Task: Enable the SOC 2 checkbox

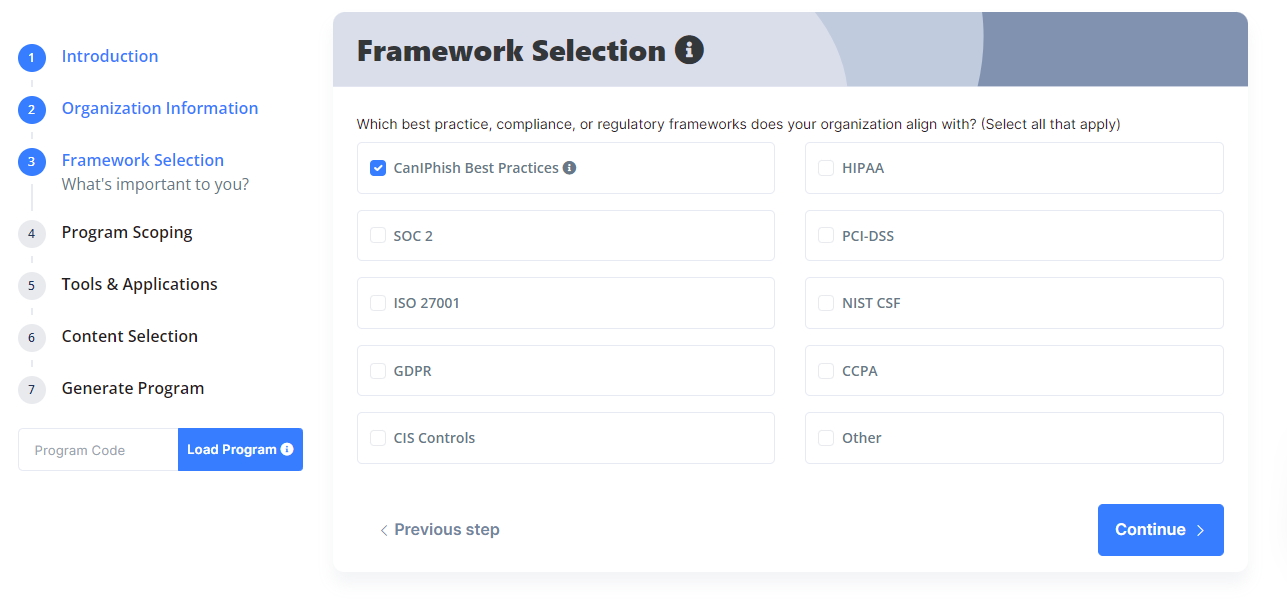Action: click(x=378, y=235)
